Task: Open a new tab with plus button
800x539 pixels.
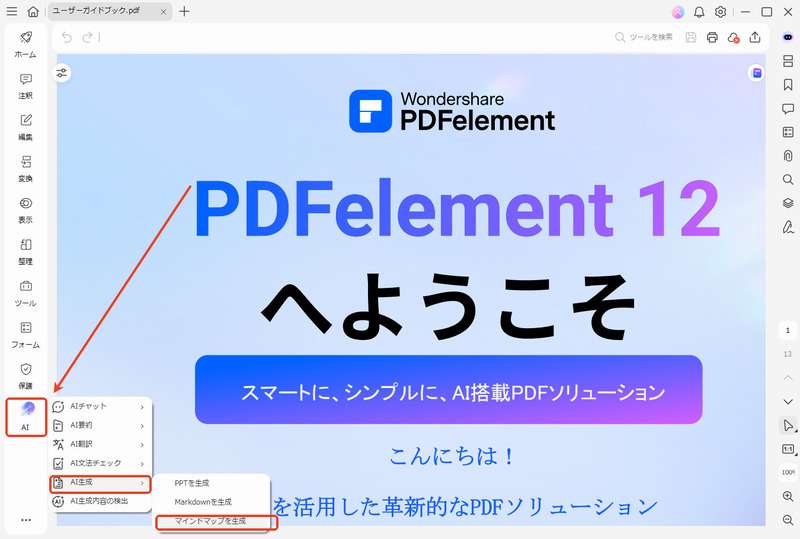Action: [x=184, y=11]
